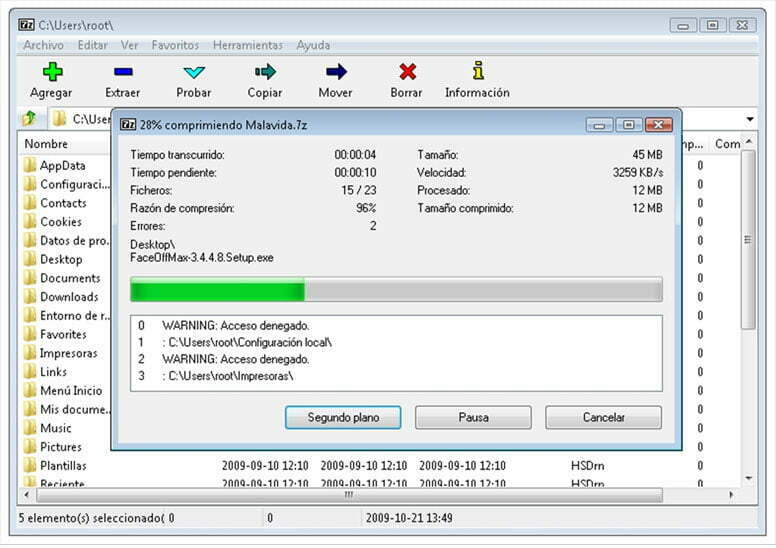Click the Com column header
776x548 pixels.
727,144
